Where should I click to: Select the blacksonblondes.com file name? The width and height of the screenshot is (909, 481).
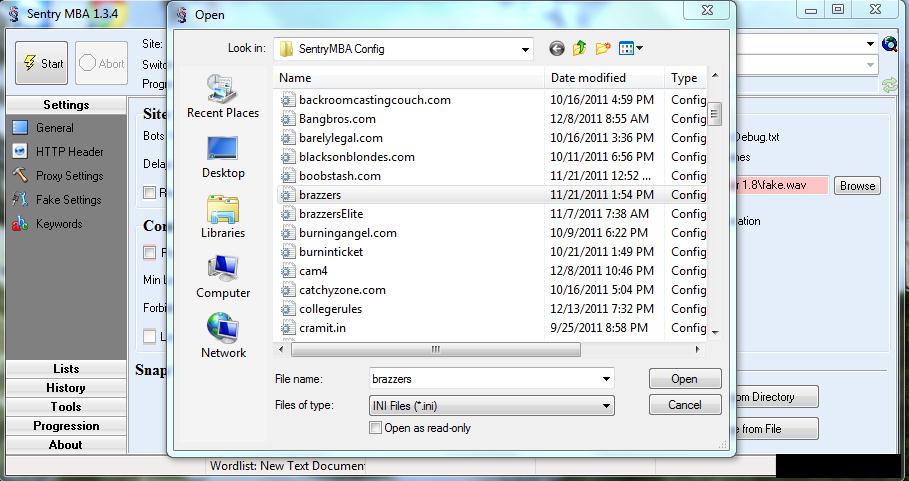click(357, 157)
